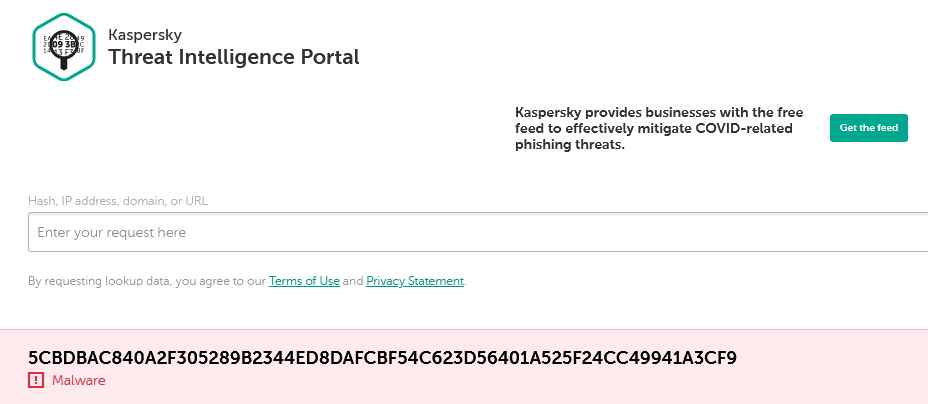The width and height of the screenshot is (928, 404).
Task: Open the Terms of Use link
Action: click(304, 281)
